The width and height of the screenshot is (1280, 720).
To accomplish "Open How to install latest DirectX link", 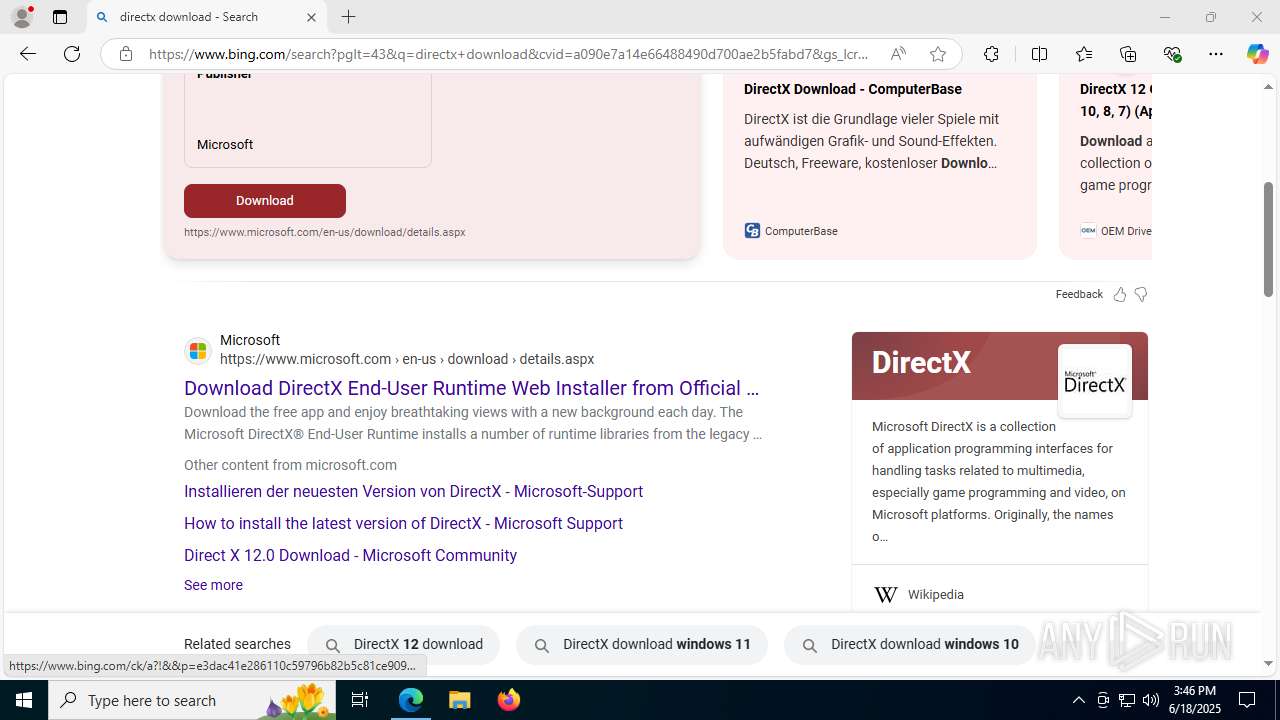I will coord(403,524).
